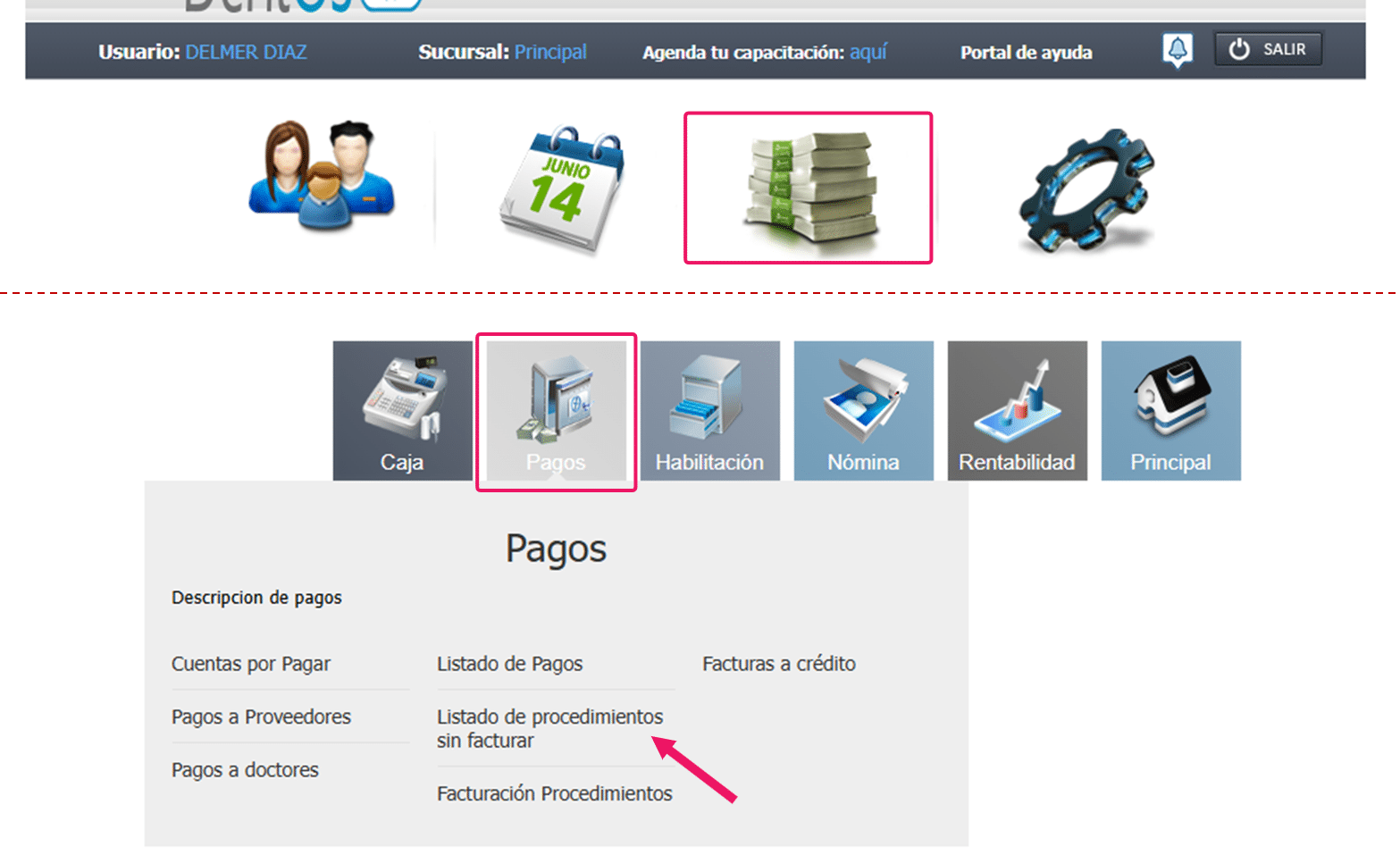
Task: Click the Sucursal Principal link
Action: tap(550, 52)
